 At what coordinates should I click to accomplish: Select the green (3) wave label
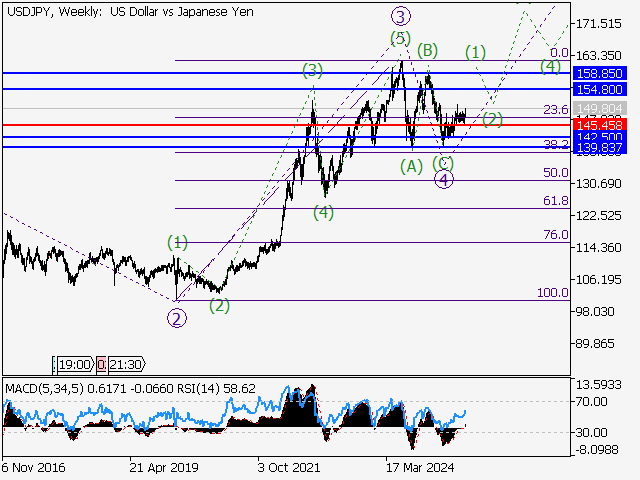pyautogui.click(x=313, y=69)
